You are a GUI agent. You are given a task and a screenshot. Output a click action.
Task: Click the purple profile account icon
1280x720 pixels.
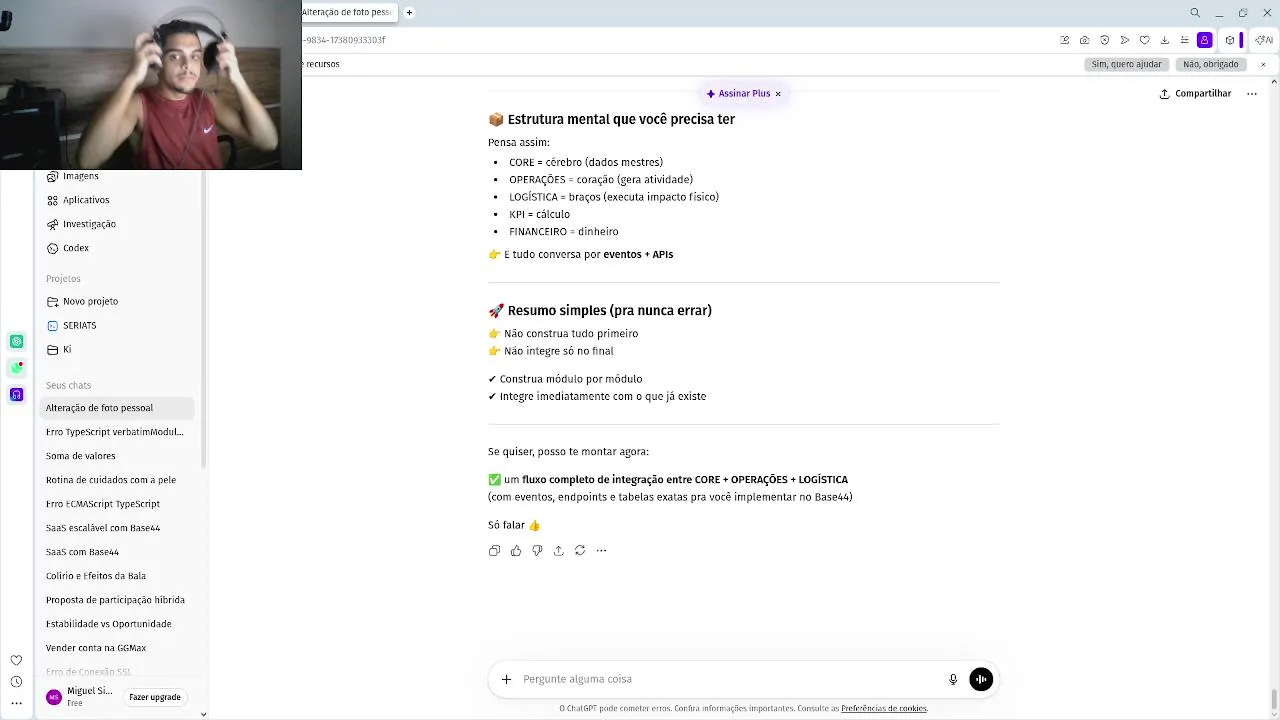[1205, 40]
